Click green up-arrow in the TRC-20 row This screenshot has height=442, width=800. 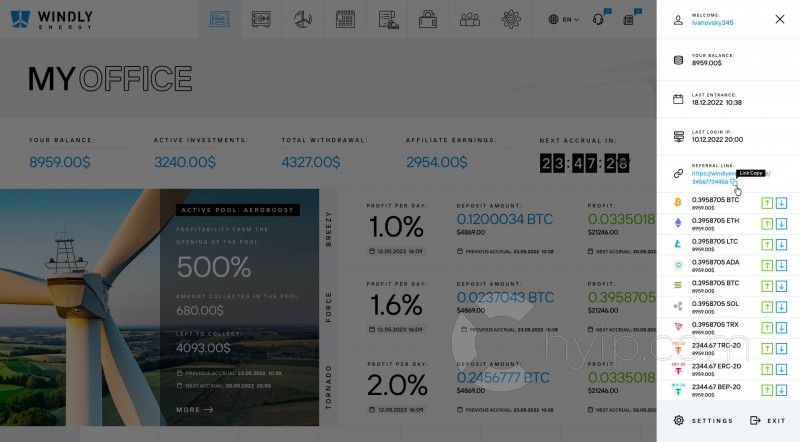click(x=767, y=349)
